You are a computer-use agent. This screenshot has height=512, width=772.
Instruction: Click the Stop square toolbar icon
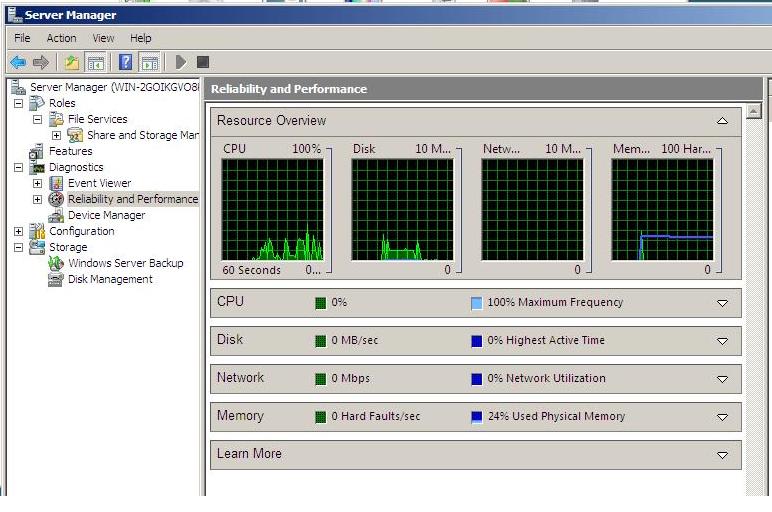203,62
